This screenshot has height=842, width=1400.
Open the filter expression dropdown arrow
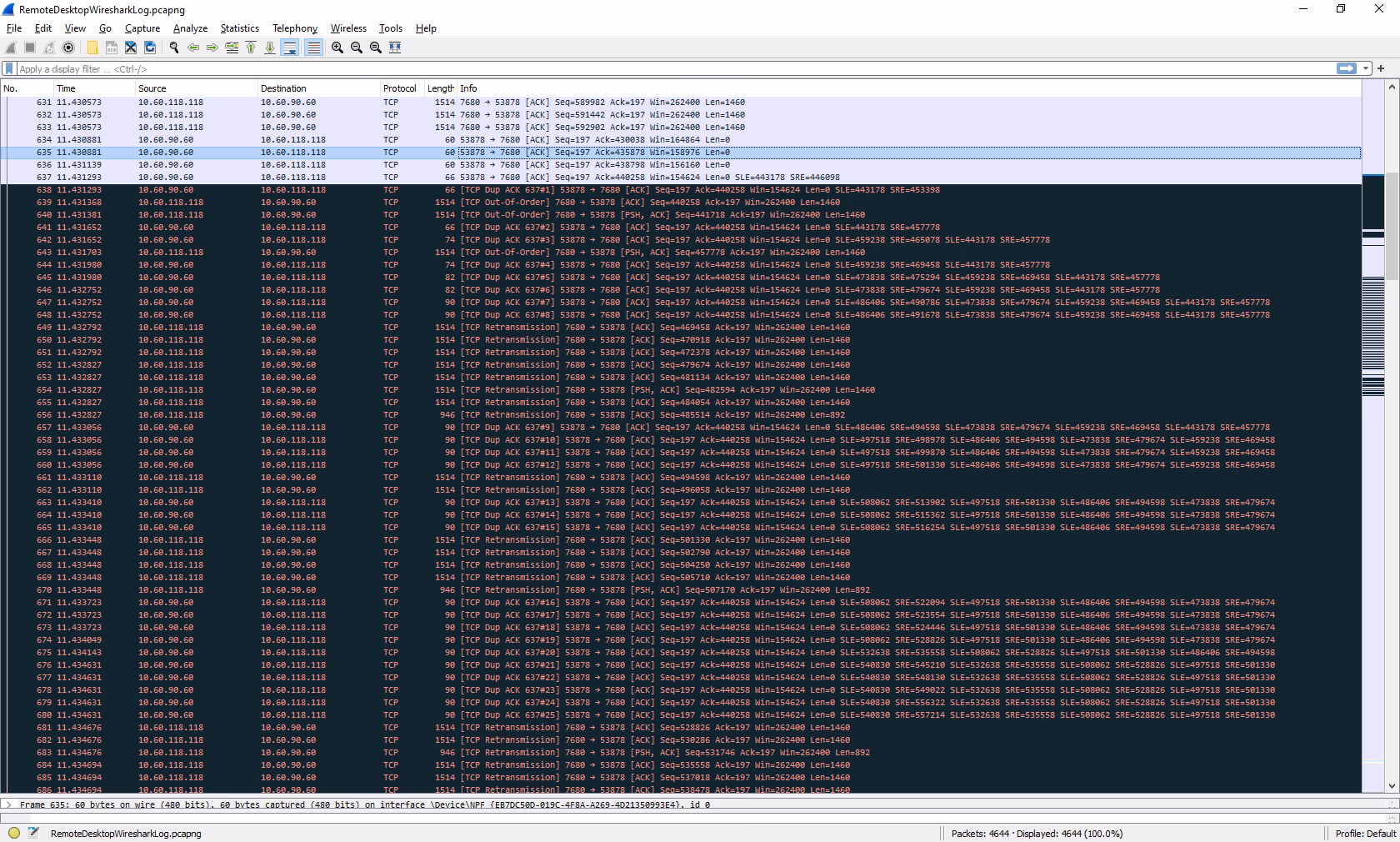[x=1366, y=68]
